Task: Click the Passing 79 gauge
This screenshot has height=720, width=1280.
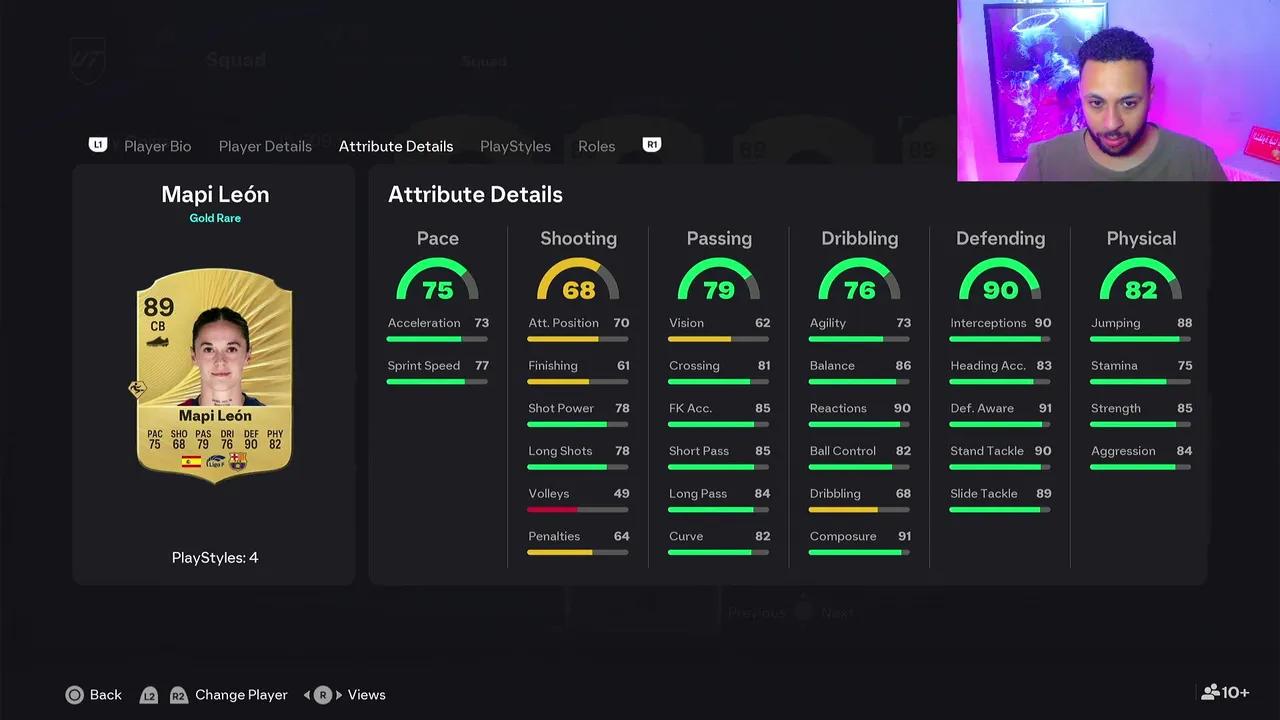Action: pyautogui.click(x=719, y=279)
